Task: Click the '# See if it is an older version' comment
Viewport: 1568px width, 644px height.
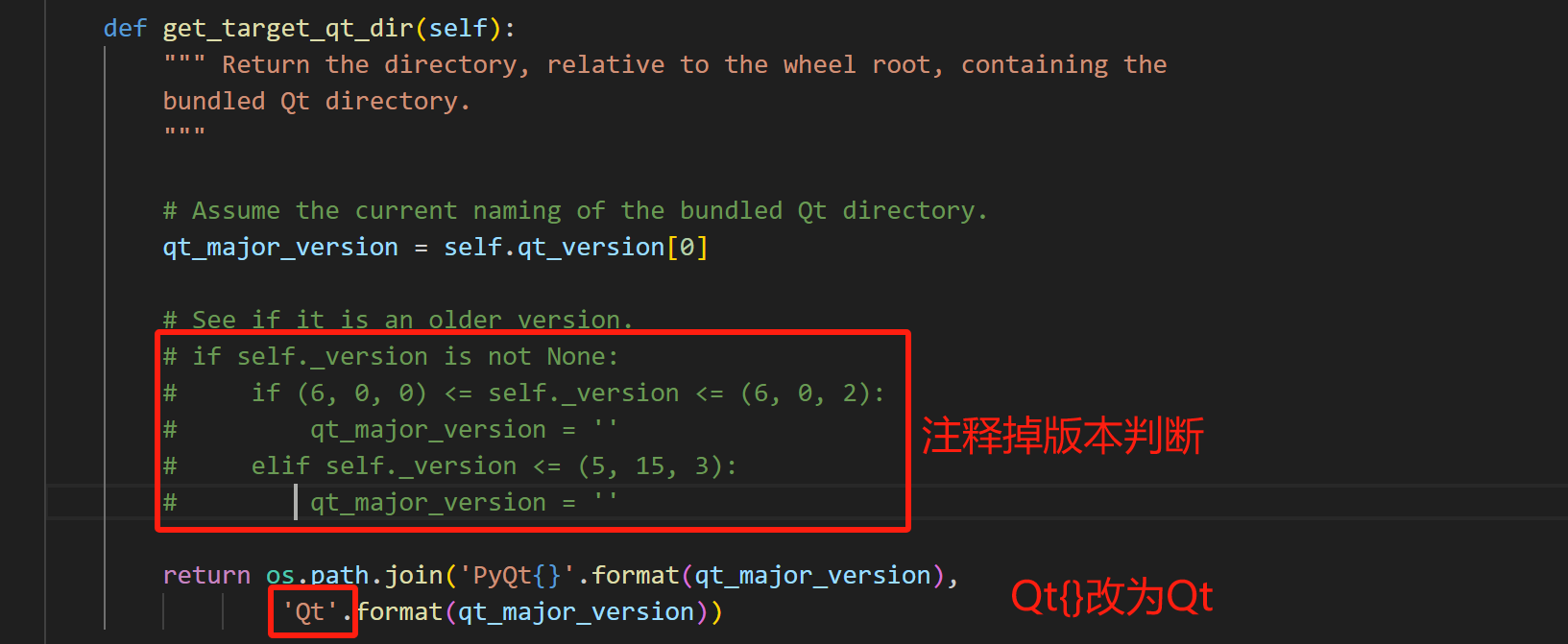Action: tap(398, 320)
